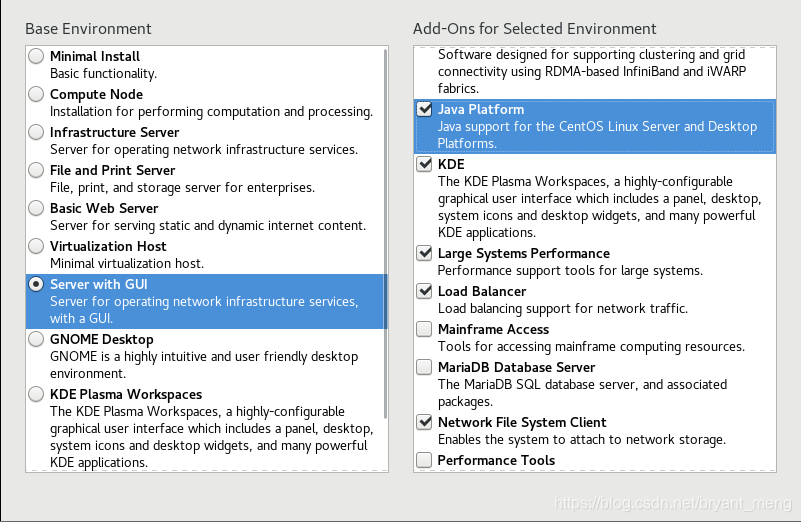This screenshot has height=522, width=801.
Task: Click 'Performance support tools for large systems.' text
Action: 570,270
